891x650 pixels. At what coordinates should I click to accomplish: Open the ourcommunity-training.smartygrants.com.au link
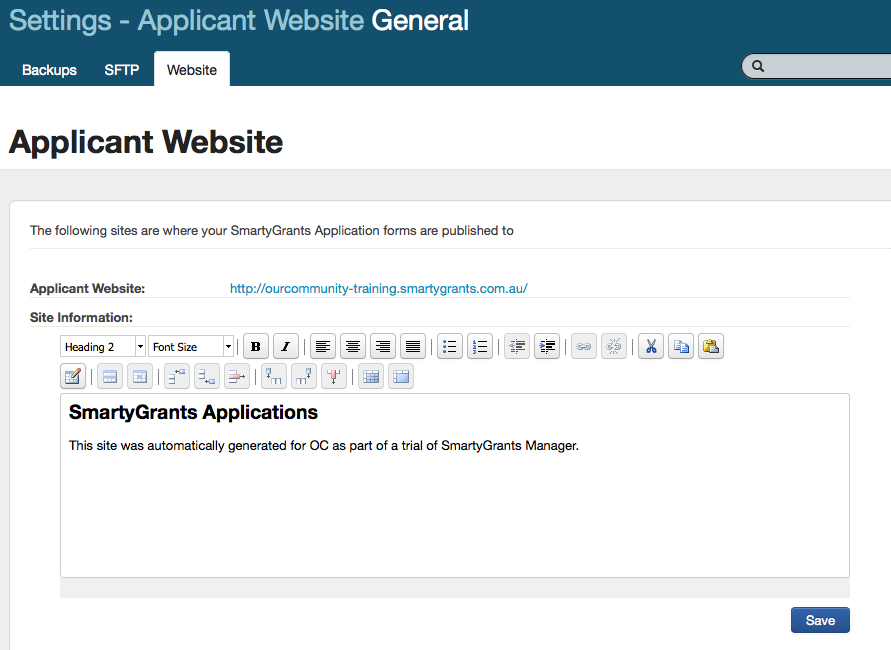coord(378,289)
